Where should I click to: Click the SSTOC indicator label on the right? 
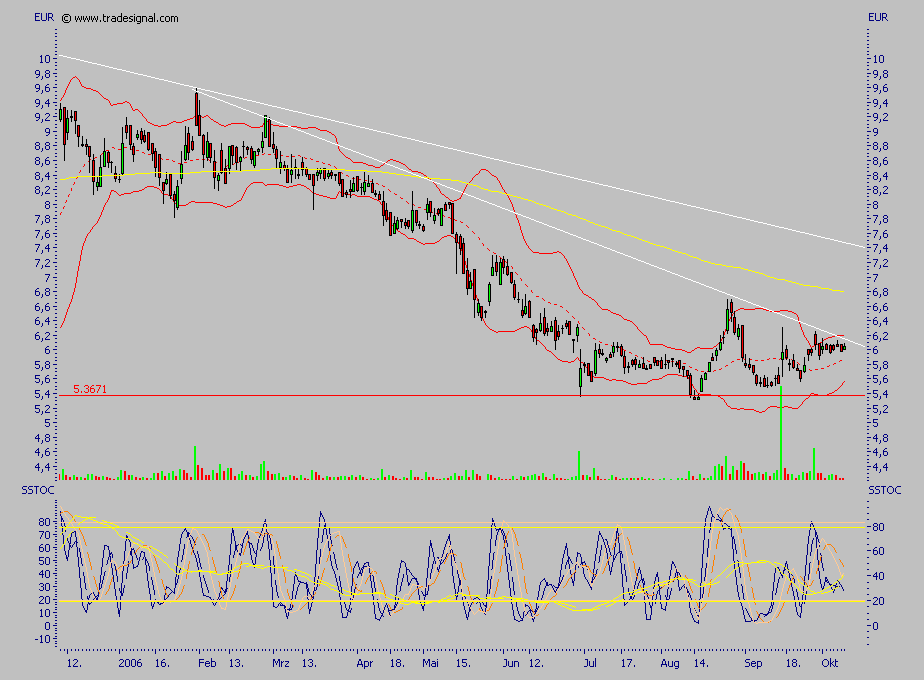point(884,489)
